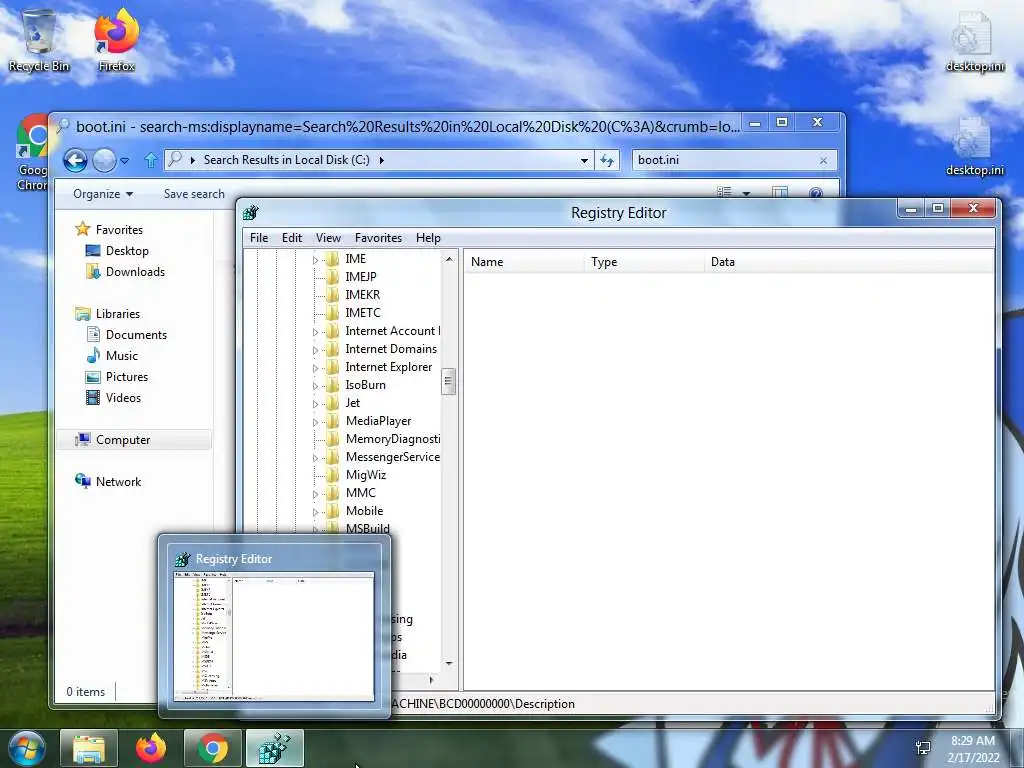Screen dimensions: 1024x768
Task: Select the MediaPlayer registry key
Action: (x=378, y=421)
